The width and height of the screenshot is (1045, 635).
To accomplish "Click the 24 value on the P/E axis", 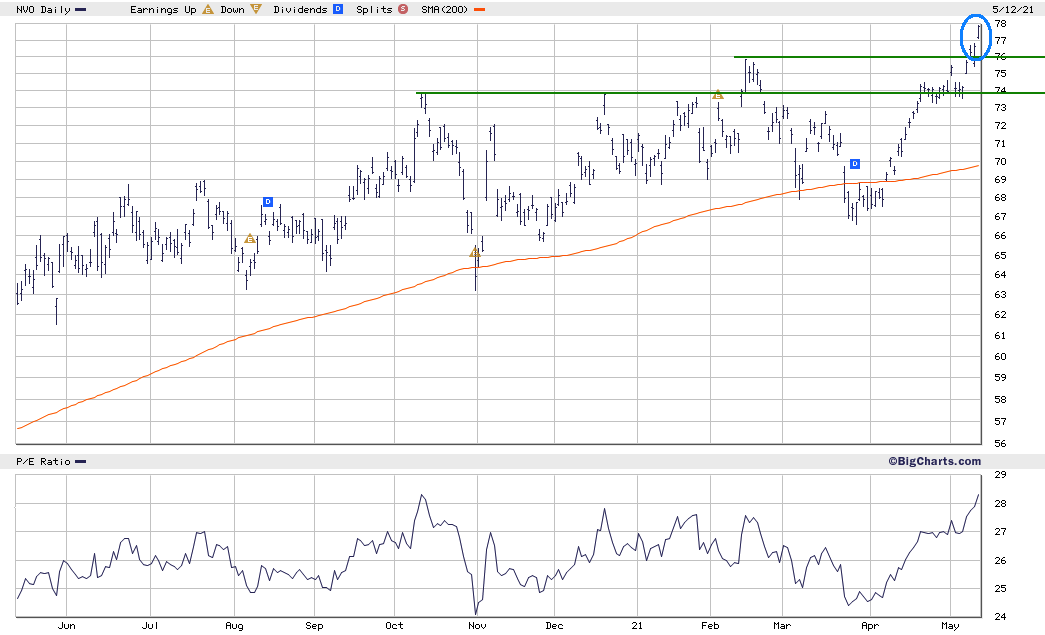I will coord(1000,616).
